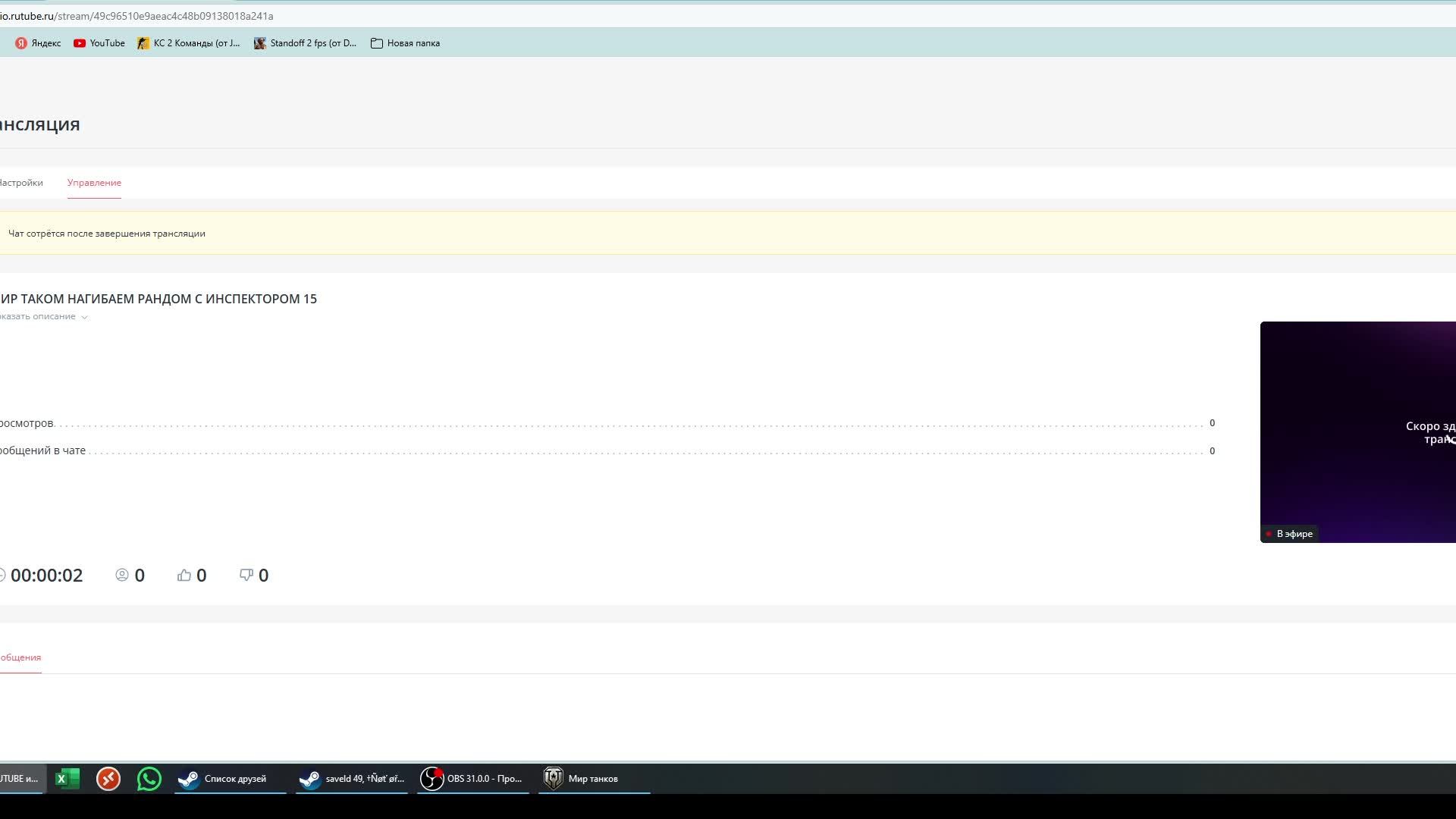Switch to the Настройки tab
1456x819 pixels.
pos(21,182)
